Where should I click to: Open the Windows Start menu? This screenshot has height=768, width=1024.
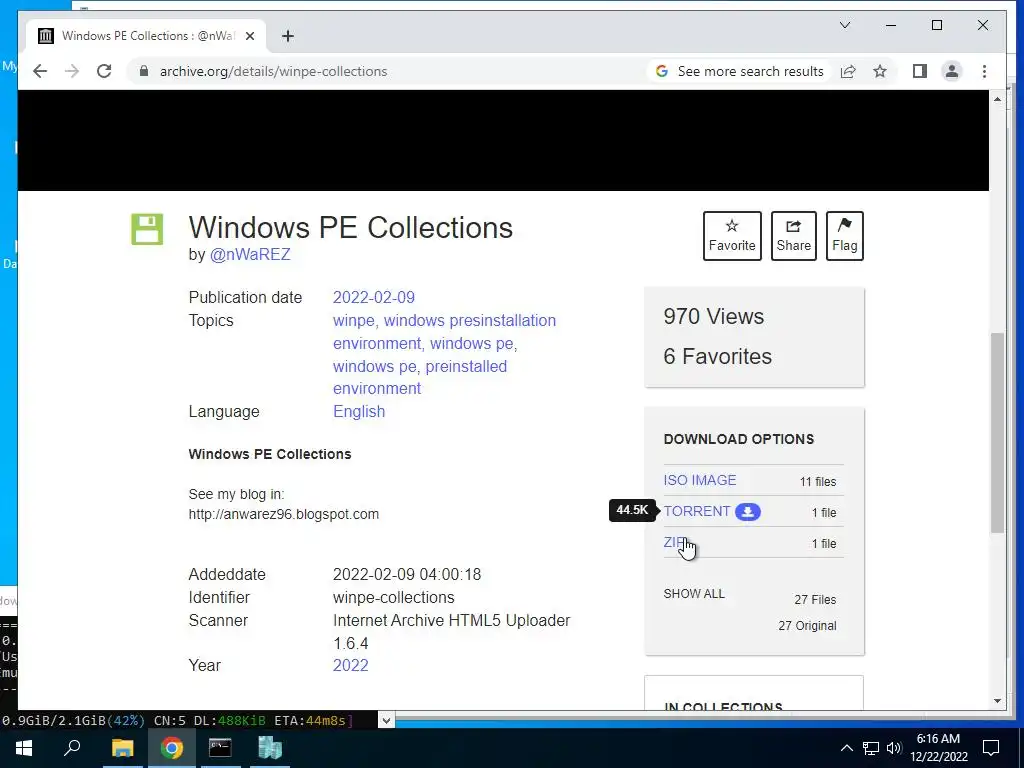coord(24,748)
